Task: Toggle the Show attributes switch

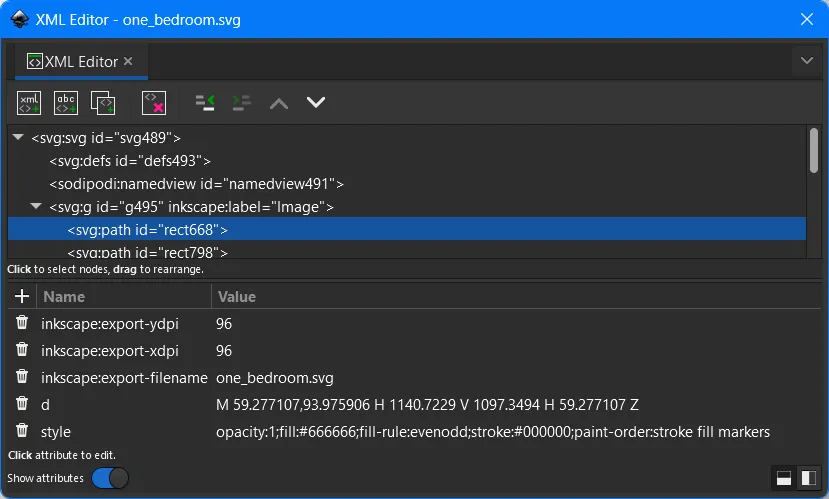Action: click(110, 478)
